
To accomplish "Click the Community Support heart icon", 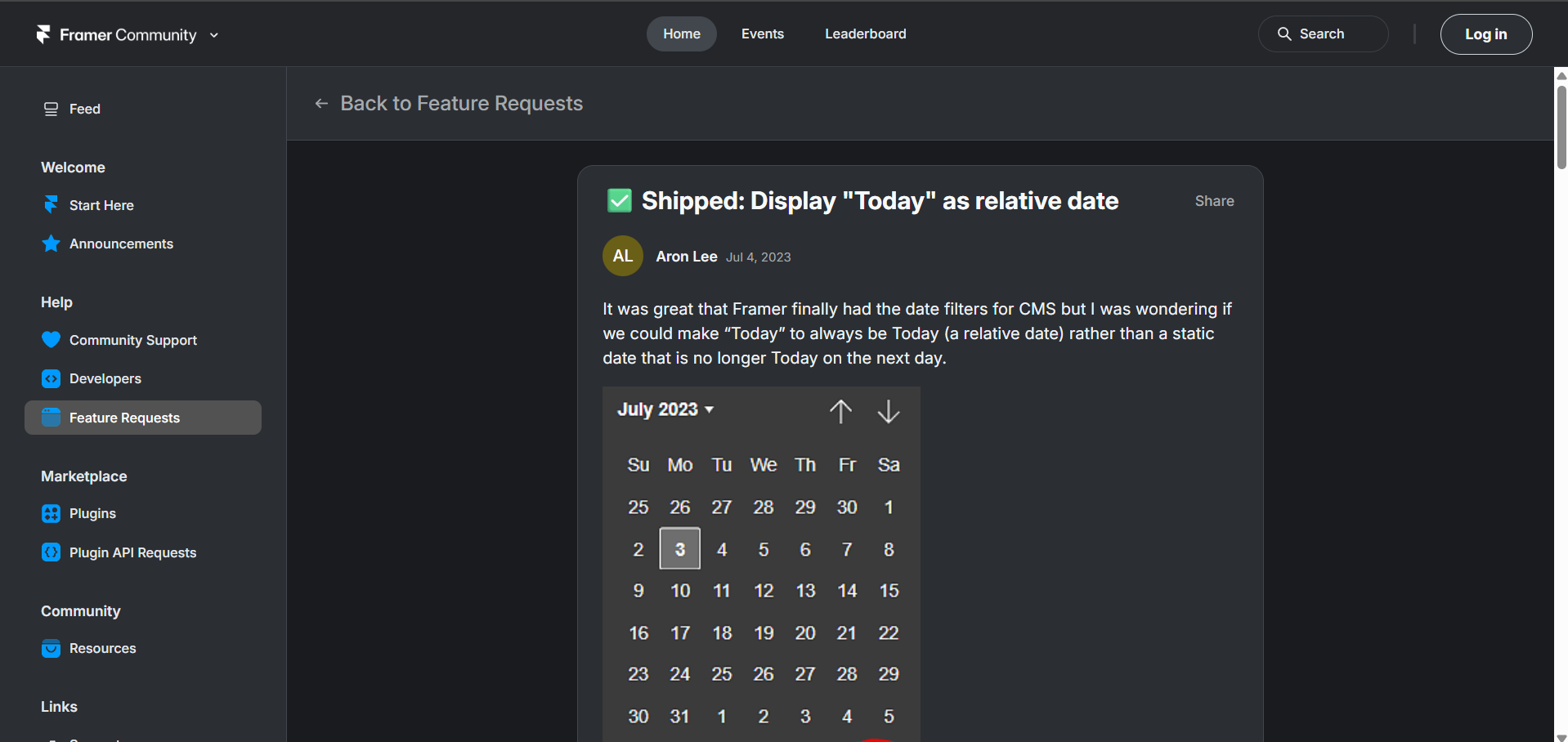I will [x=51, y=340].
